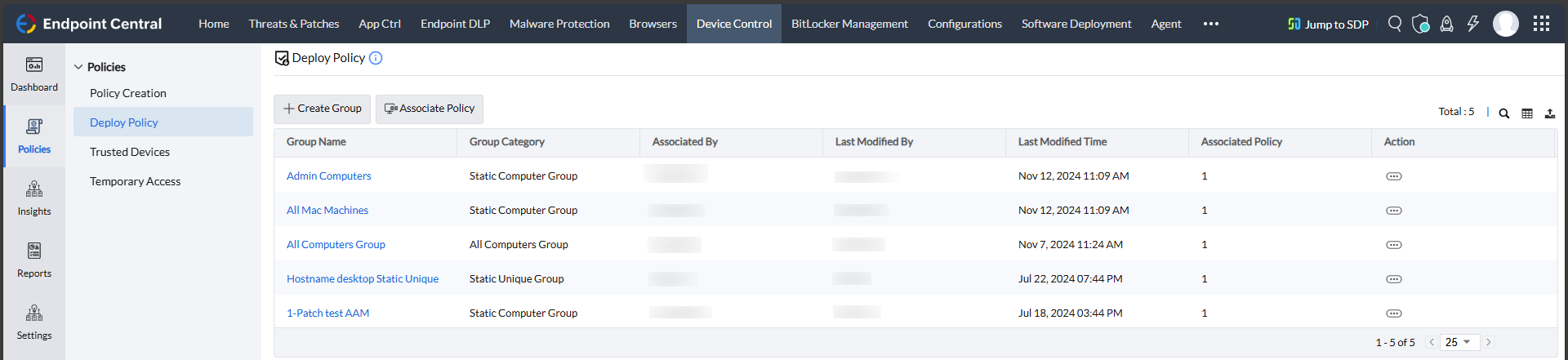Image resolution: width=1568 pixels, height=360 pixels.
Task: Open the Reports sidebar icon
Action: [34, 260]
